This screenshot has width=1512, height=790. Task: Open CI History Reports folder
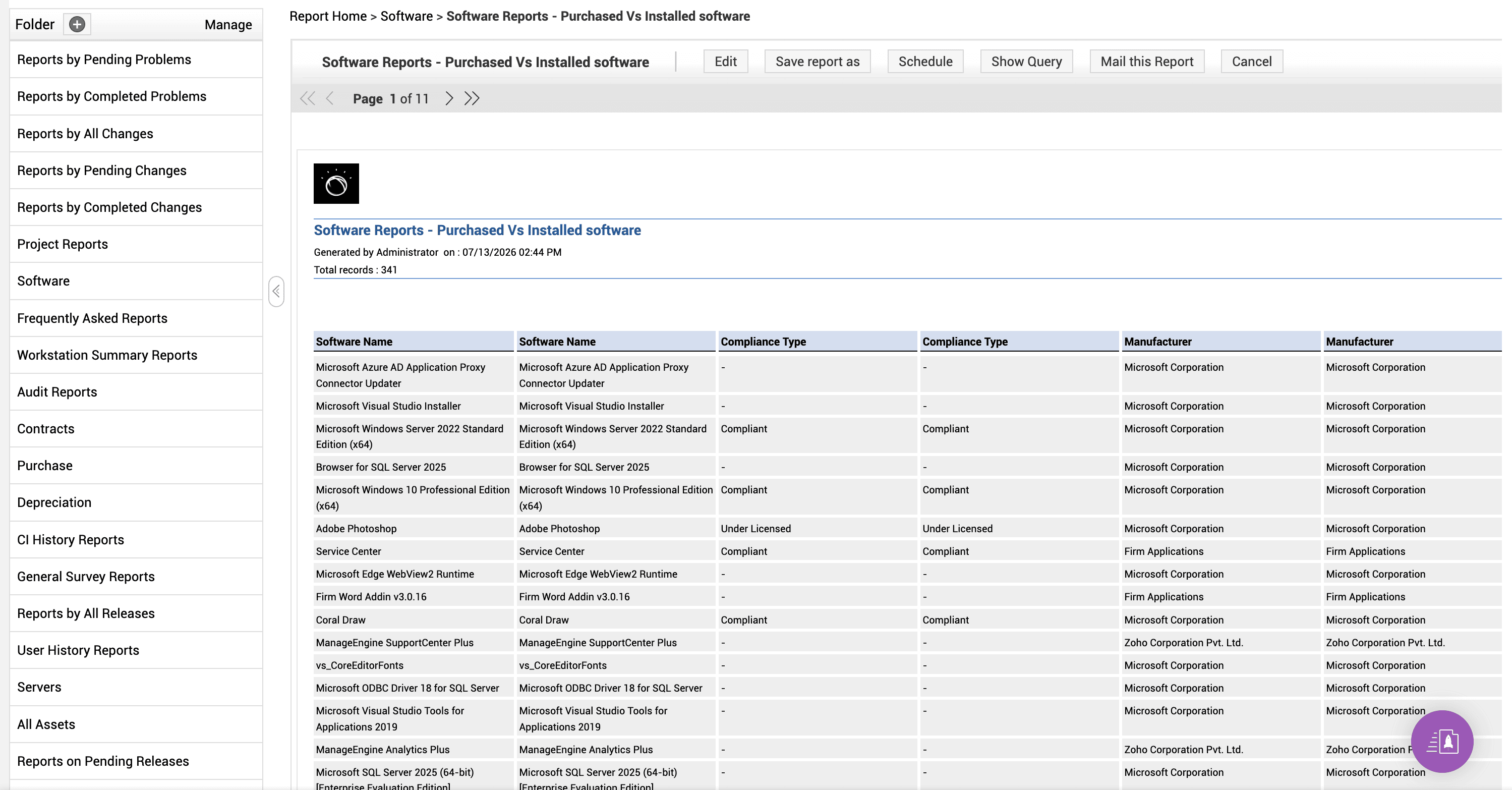click(x=136, y=540)
